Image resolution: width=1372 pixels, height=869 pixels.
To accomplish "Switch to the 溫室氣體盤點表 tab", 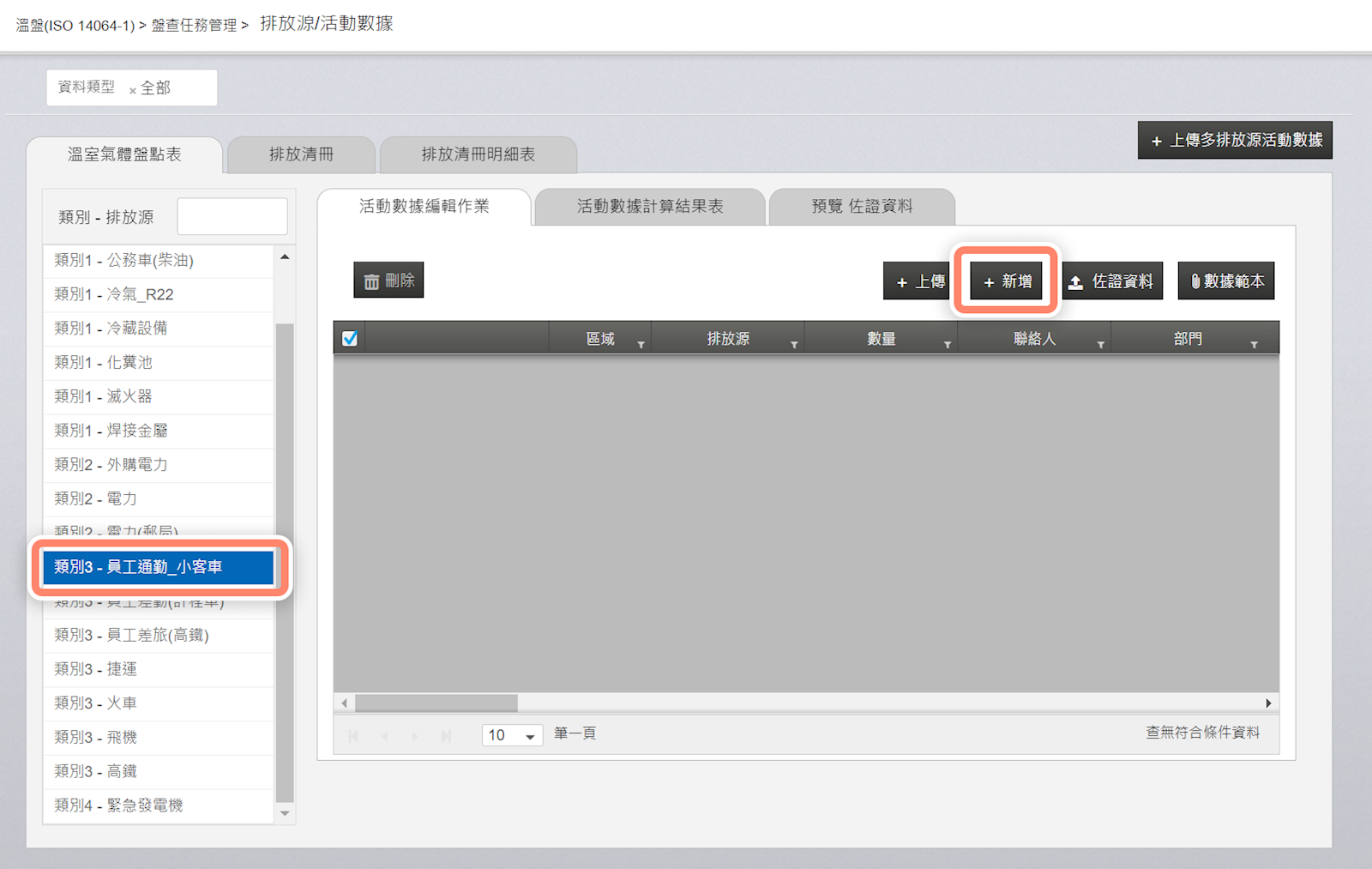I will pos(124,154).
